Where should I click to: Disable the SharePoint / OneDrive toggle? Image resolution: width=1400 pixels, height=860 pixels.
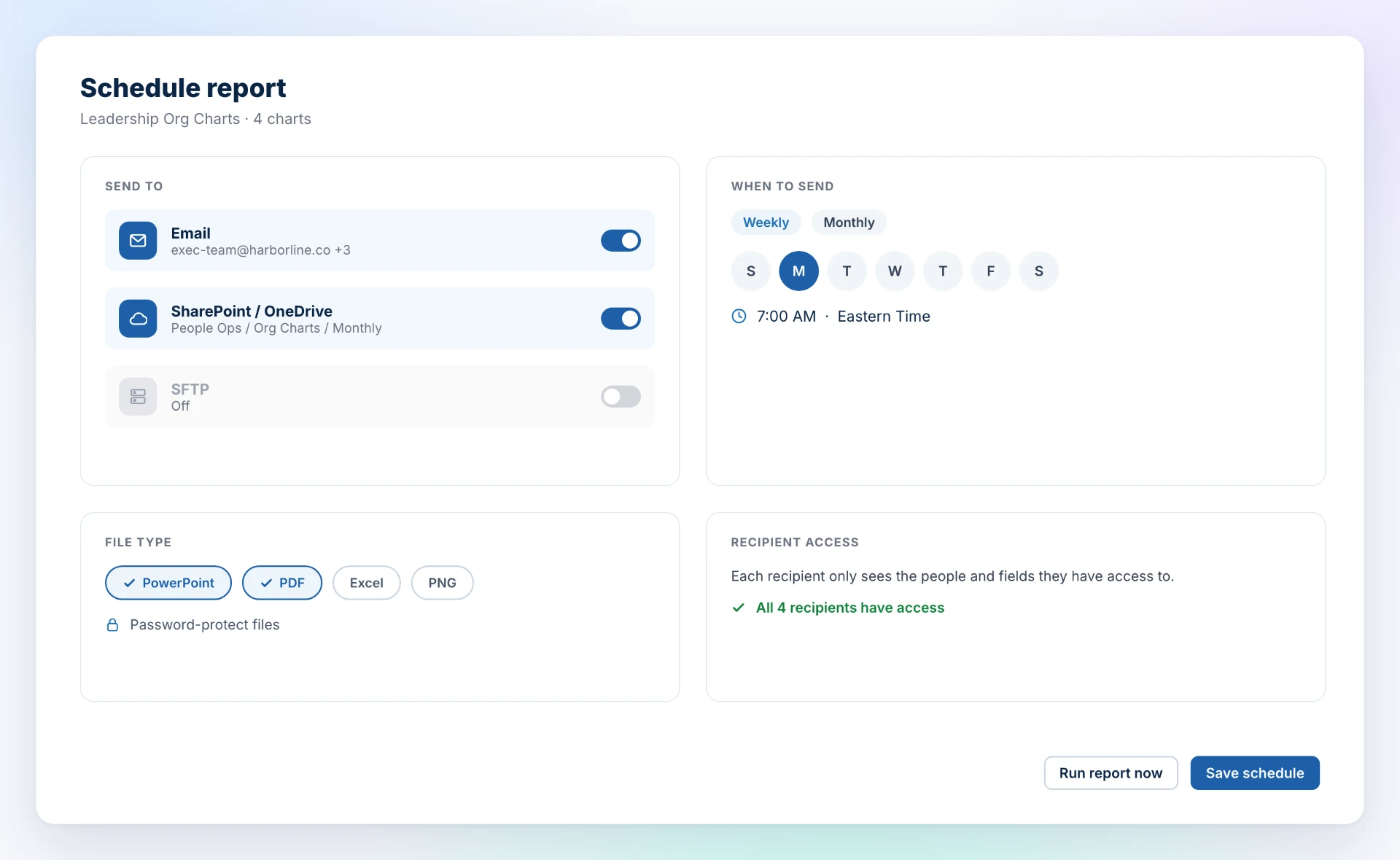click(621, 319)
